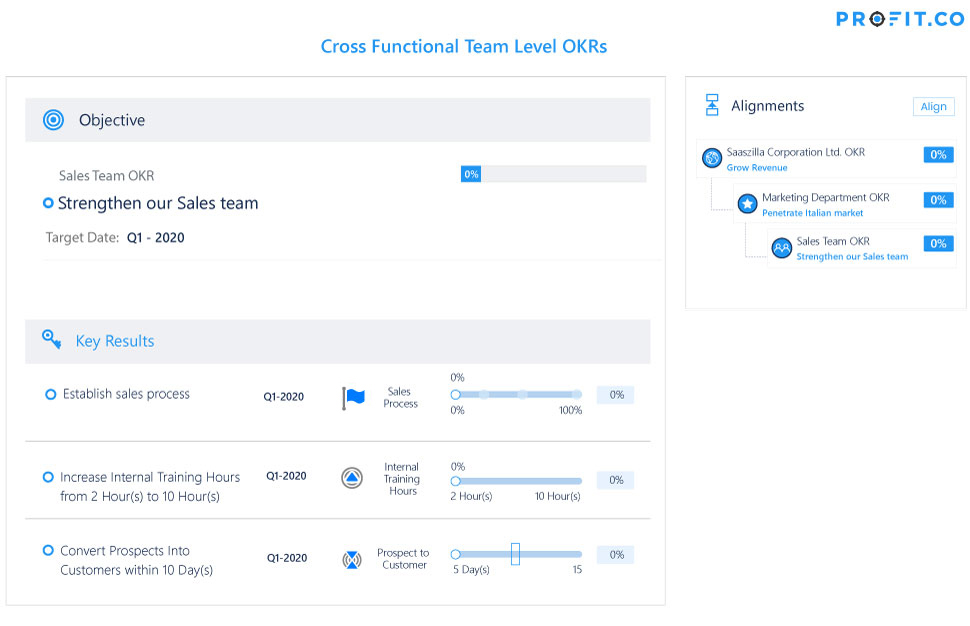Click the Alignments panel heading
The height and width of the screenshot is (626, 970).
point(768,106)
